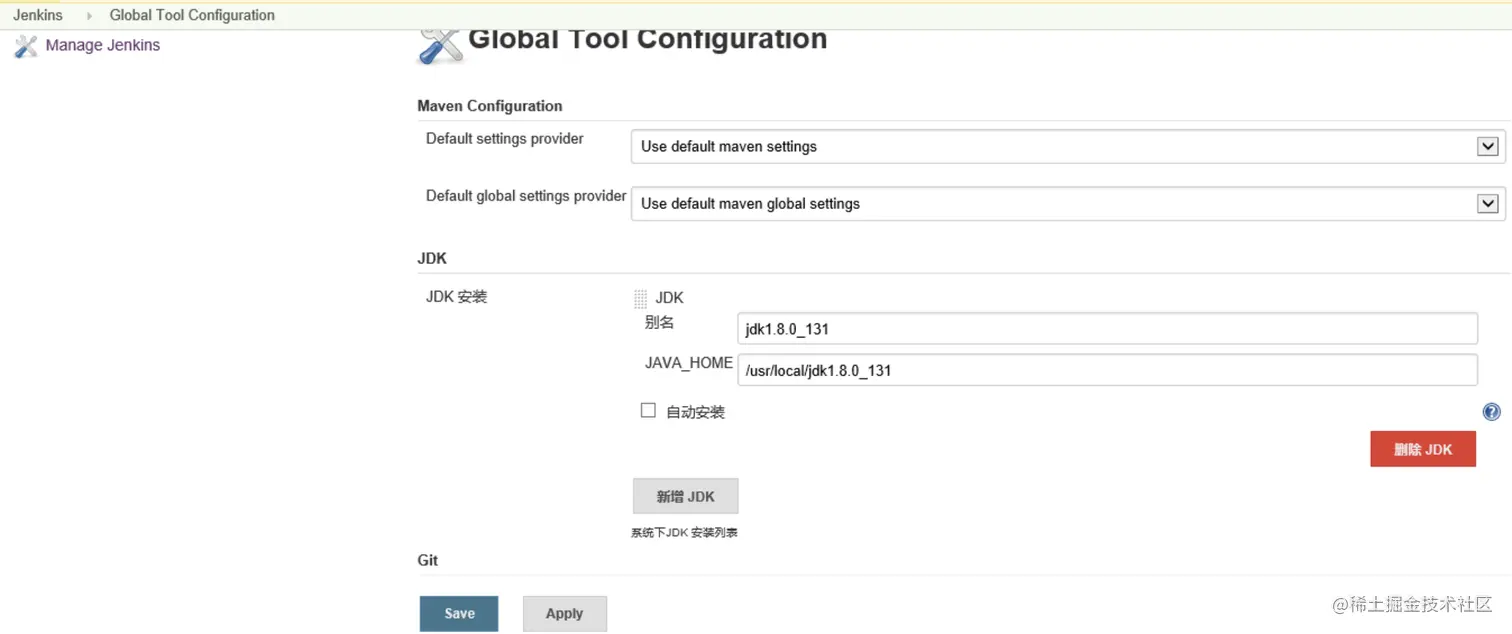Click the Global Tool Configuration tools icon
The image size is (1512, 634).
440,45
